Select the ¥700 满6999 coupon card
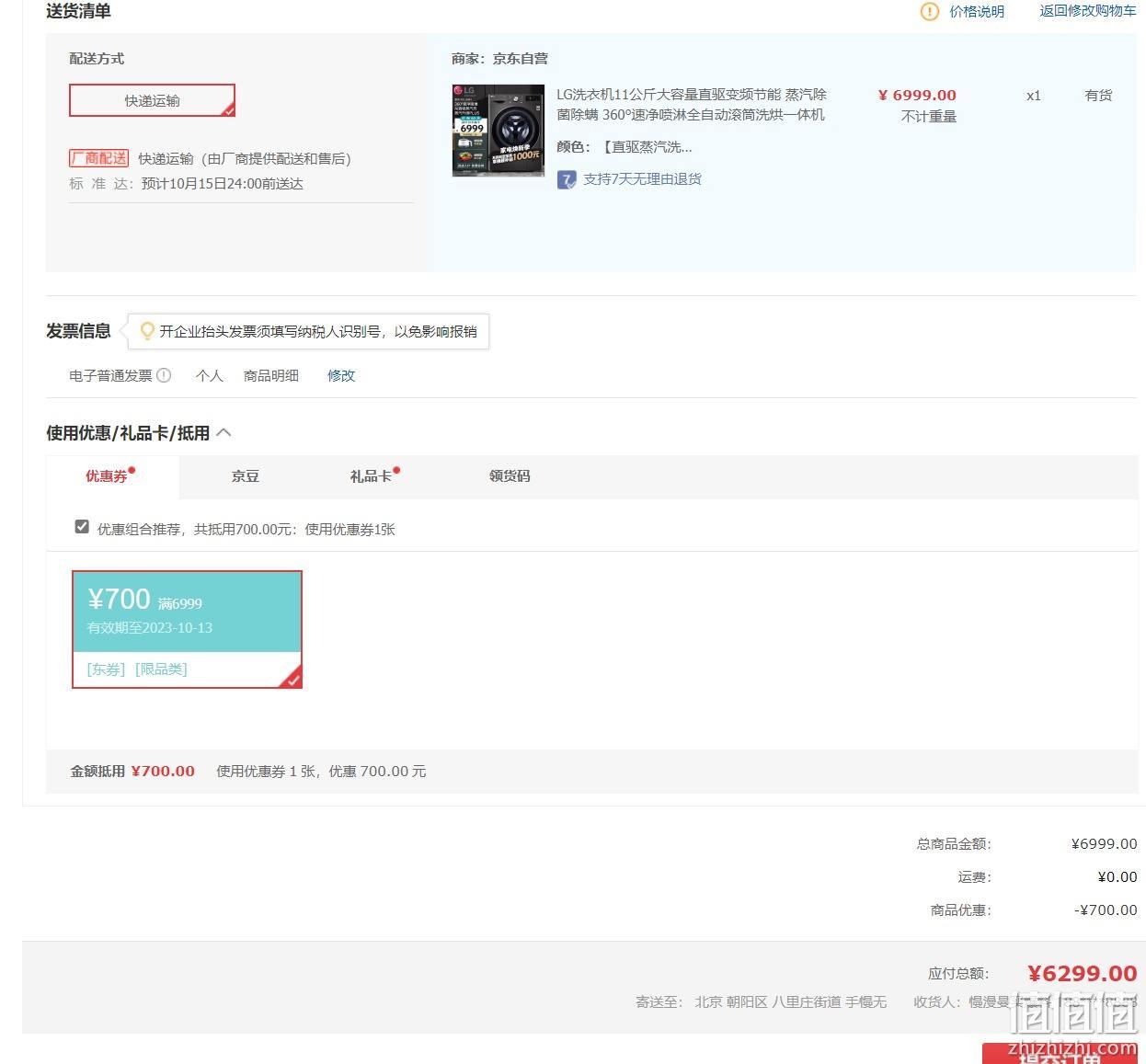Screen dimensions: 1146x1064 click(x=187, y=630)
